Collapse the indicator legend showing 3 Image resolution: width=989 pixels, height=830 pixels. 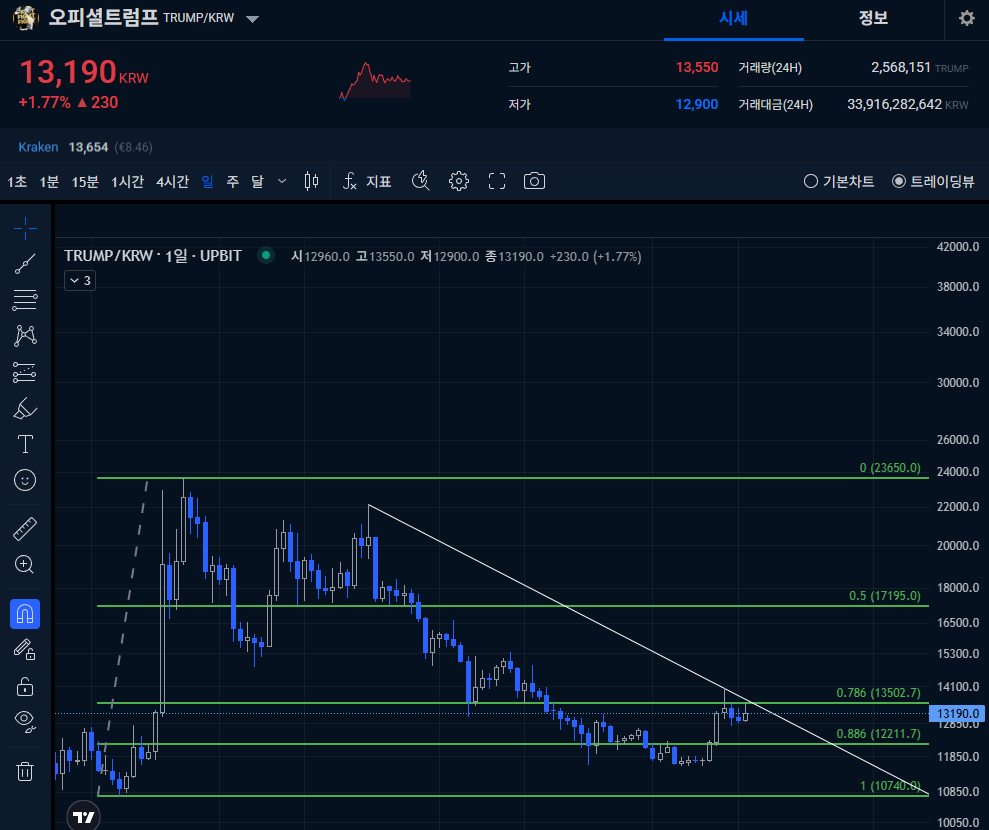79,281
